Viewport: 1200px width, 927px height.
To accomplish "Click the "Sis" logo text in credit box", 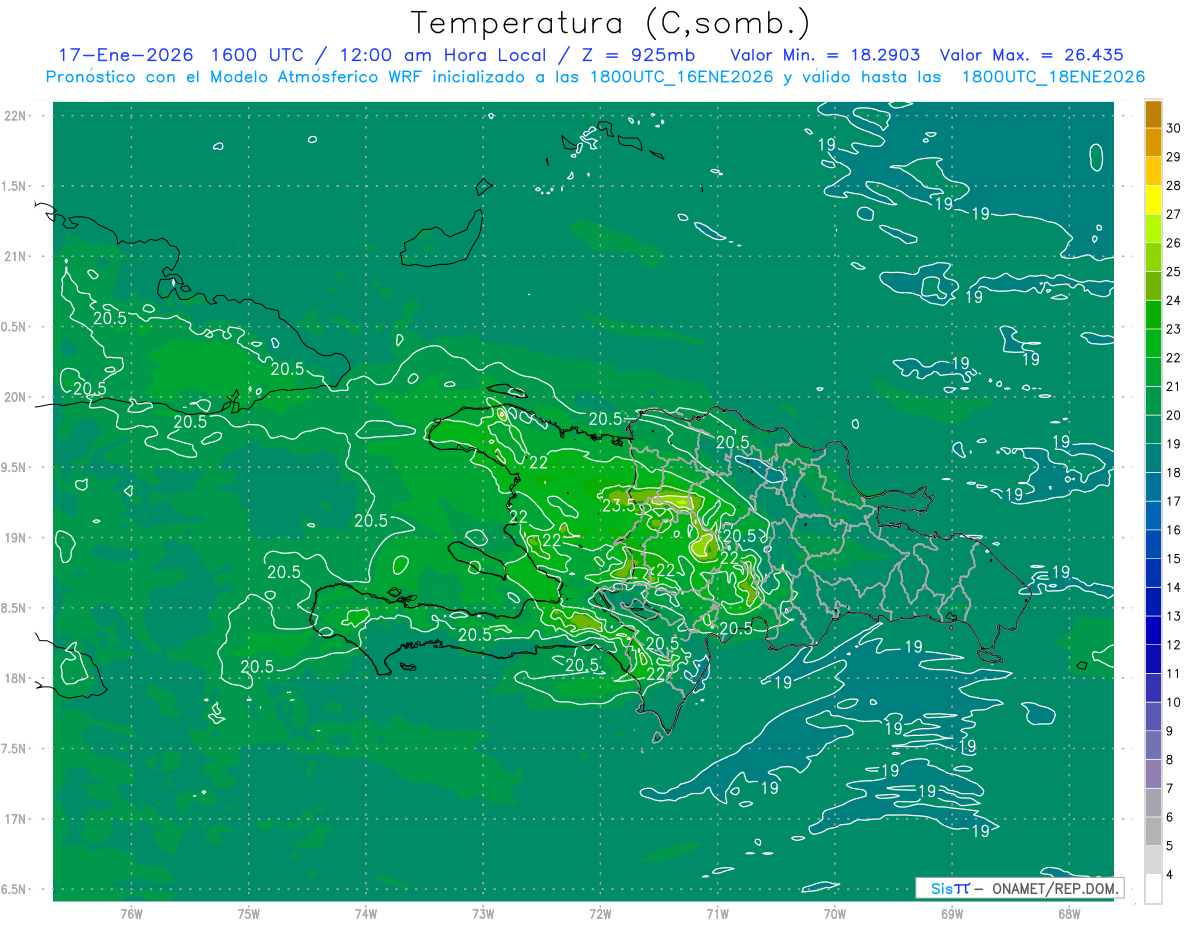I will click(x=941, y=888).
